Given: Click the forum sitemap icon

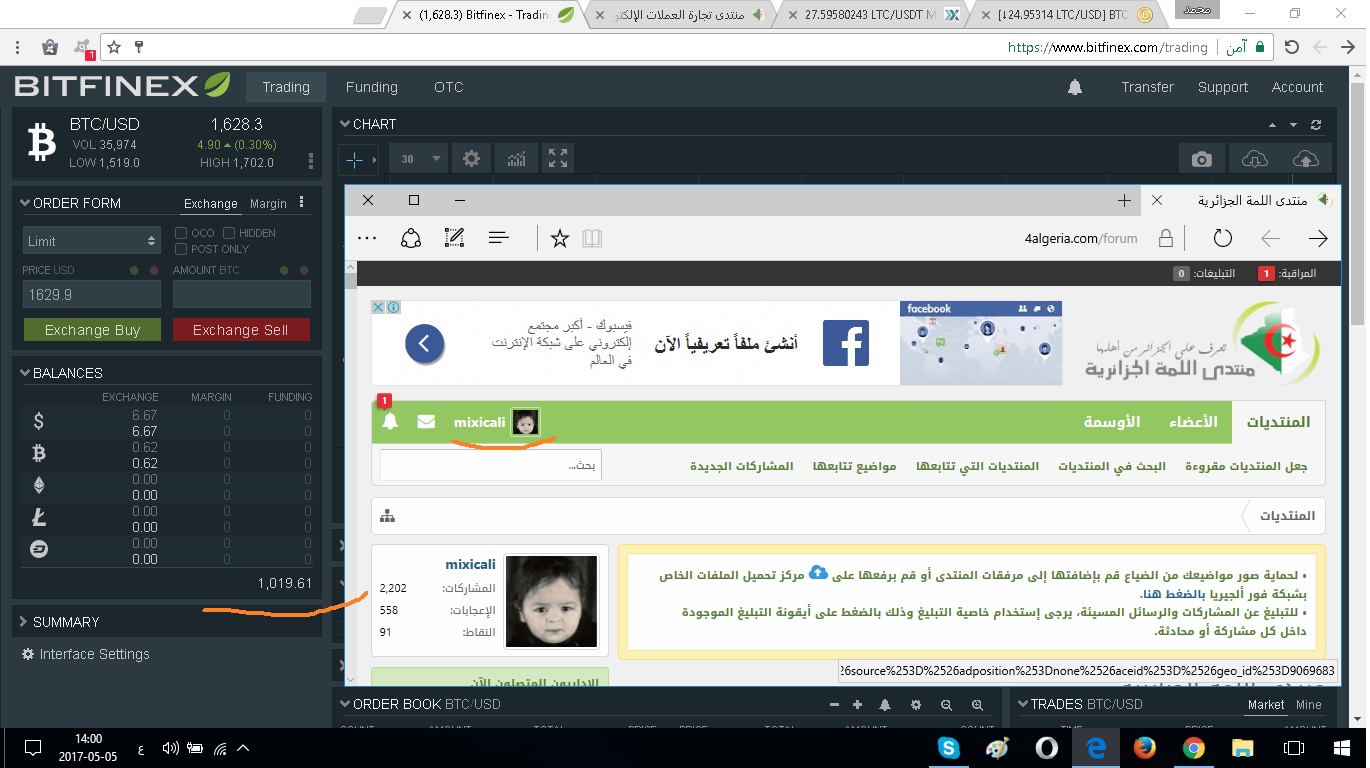Looking at the screenshot, I should coord(388,516).
